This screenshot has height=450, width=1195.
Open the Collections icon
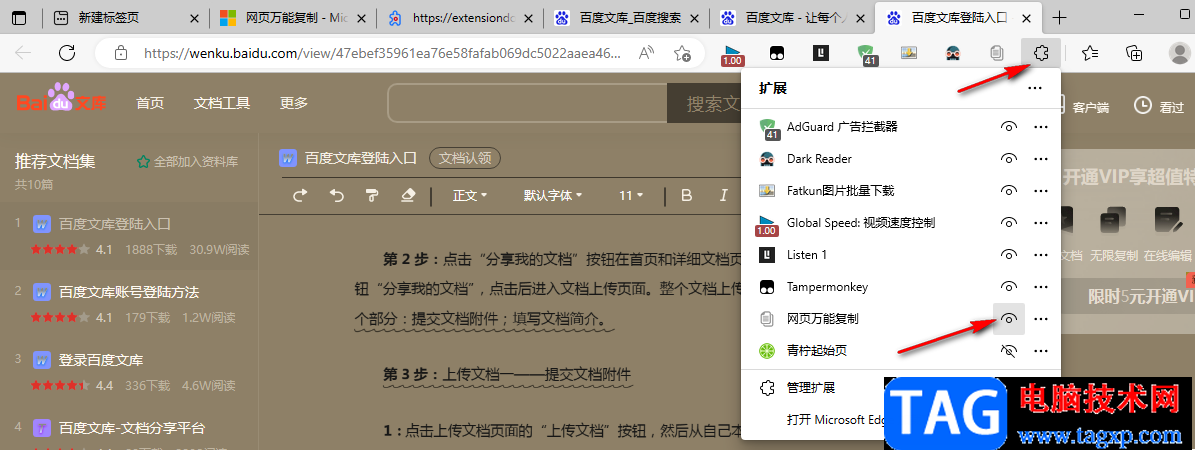point(1134,53)
